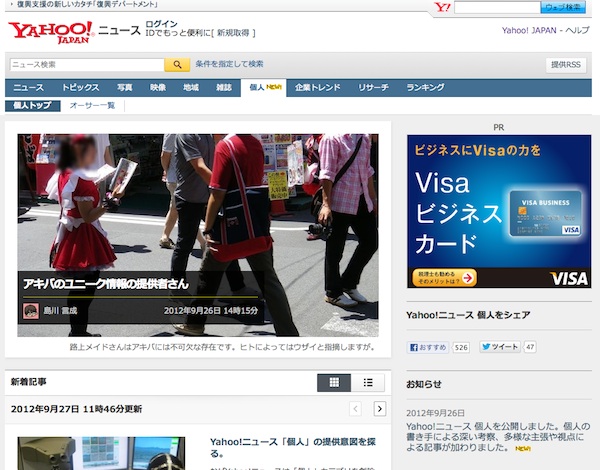Open the 提供RSS button

(x=566, y=65)
